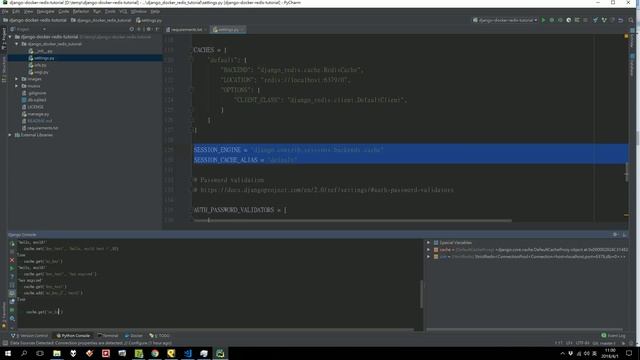Click the VCS commit icon in toolbar
Image resolution: width=640 pixels, height=360 pixels.
[x=604, y=20]
